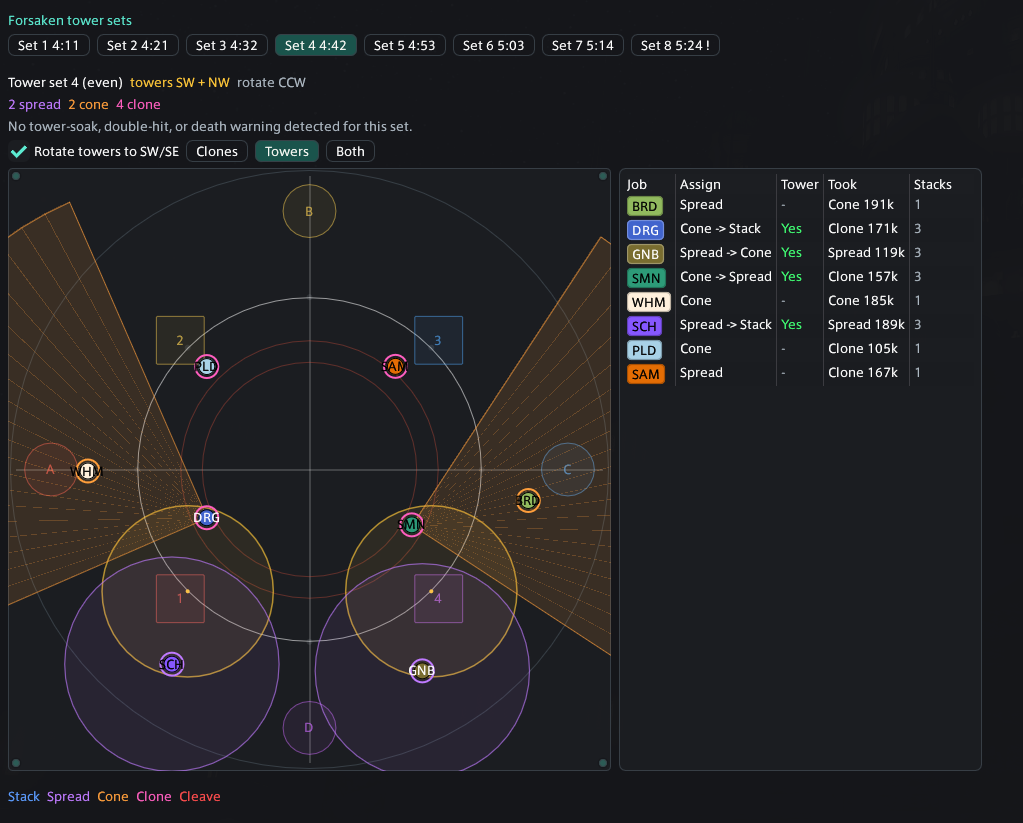Click the SCH job badge in table
Screen dimensions: 1023x823
(x=644, y=326)
